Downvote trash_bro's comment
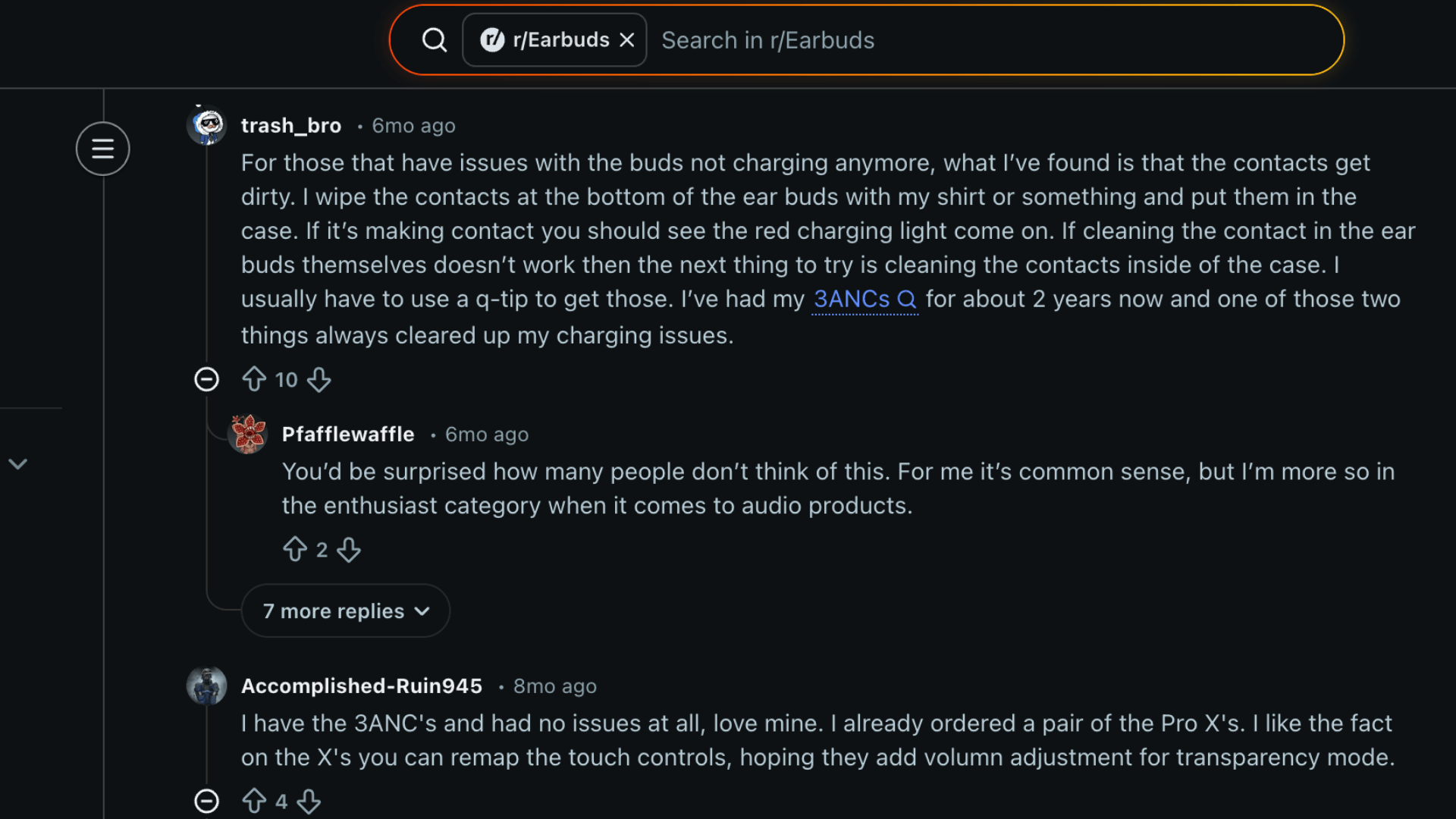Image resolution: width=1456 pixels, height=819 pixels. coord(318,379)
